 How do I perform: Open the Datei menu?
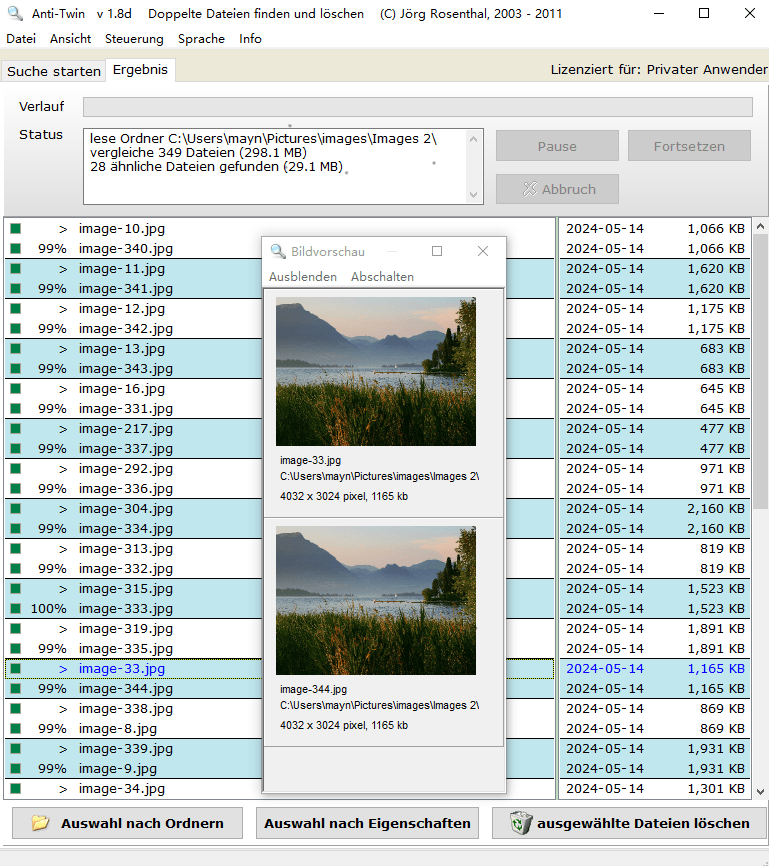pos(21,39)
